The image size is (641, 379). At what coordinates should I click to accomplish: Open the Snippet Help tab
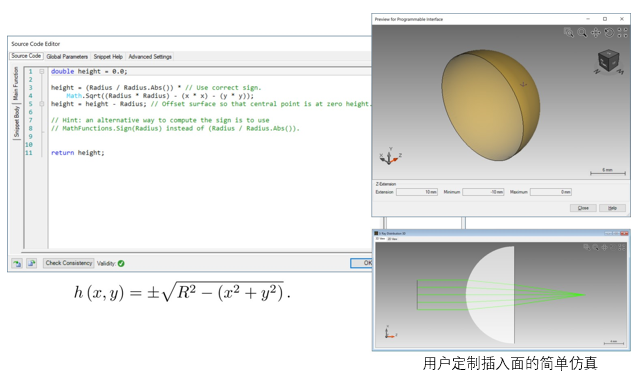click(x=108, y=56)
